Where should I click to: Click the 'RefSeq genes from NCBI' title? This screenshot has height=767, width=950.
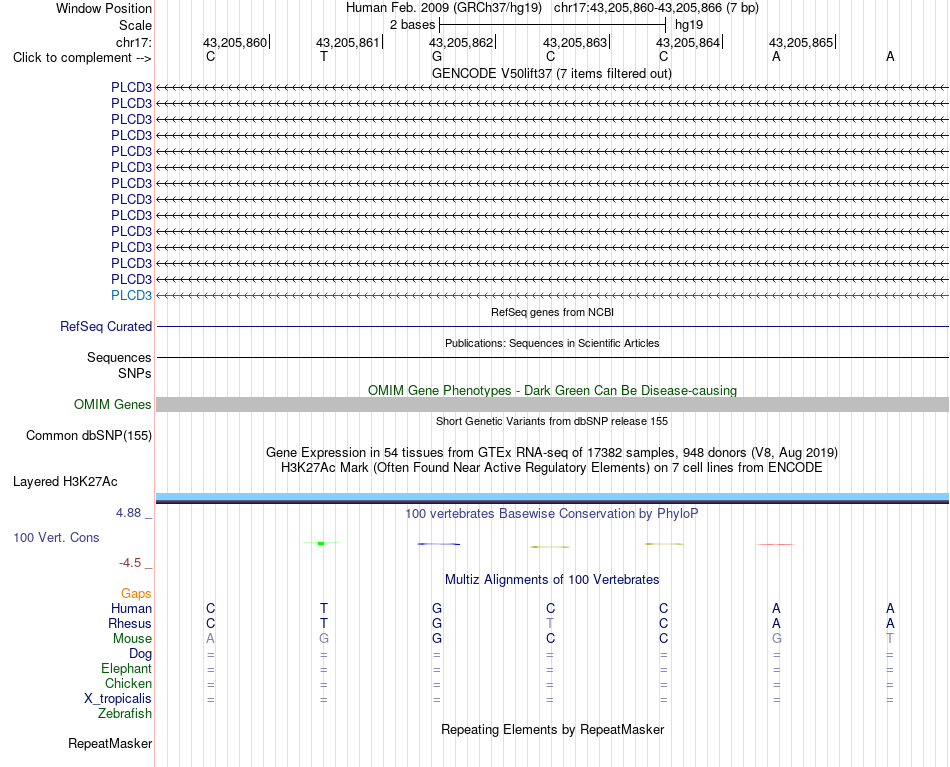[x=552, y=312]
